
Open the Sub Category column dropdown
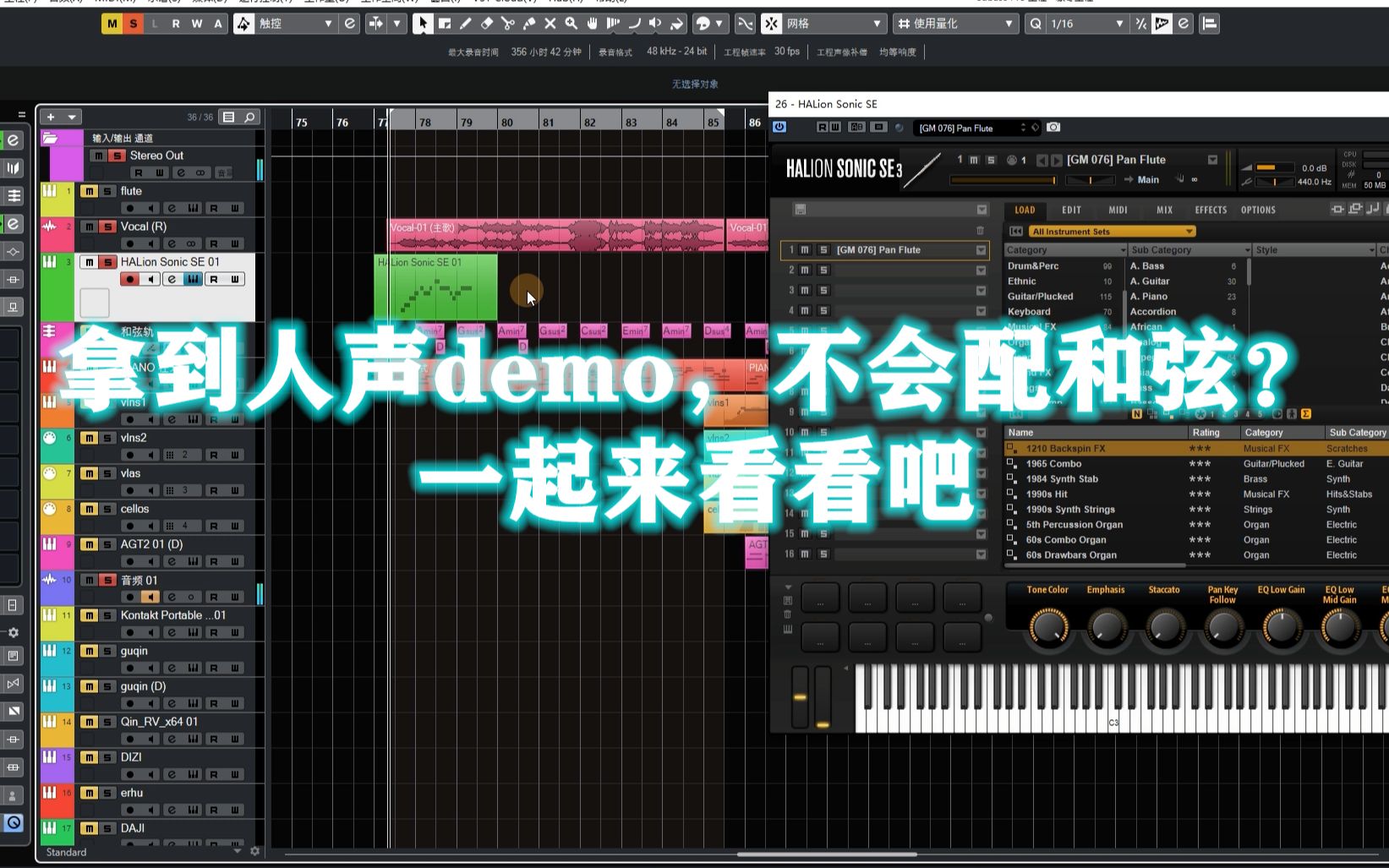tap(1247, 250)
